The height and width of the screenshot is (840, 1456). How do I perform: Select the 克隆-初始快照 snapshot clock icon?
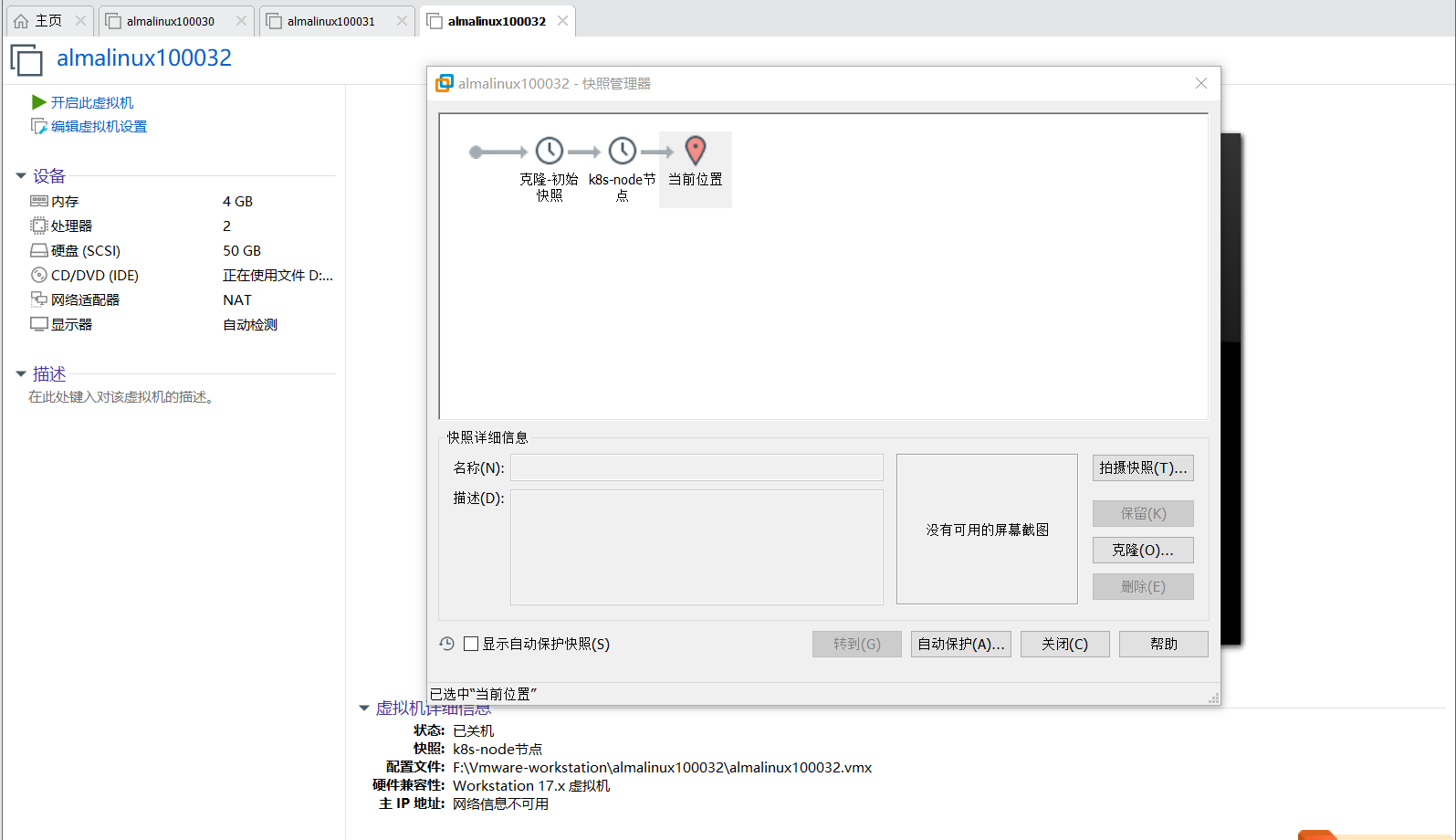[550, 151]
